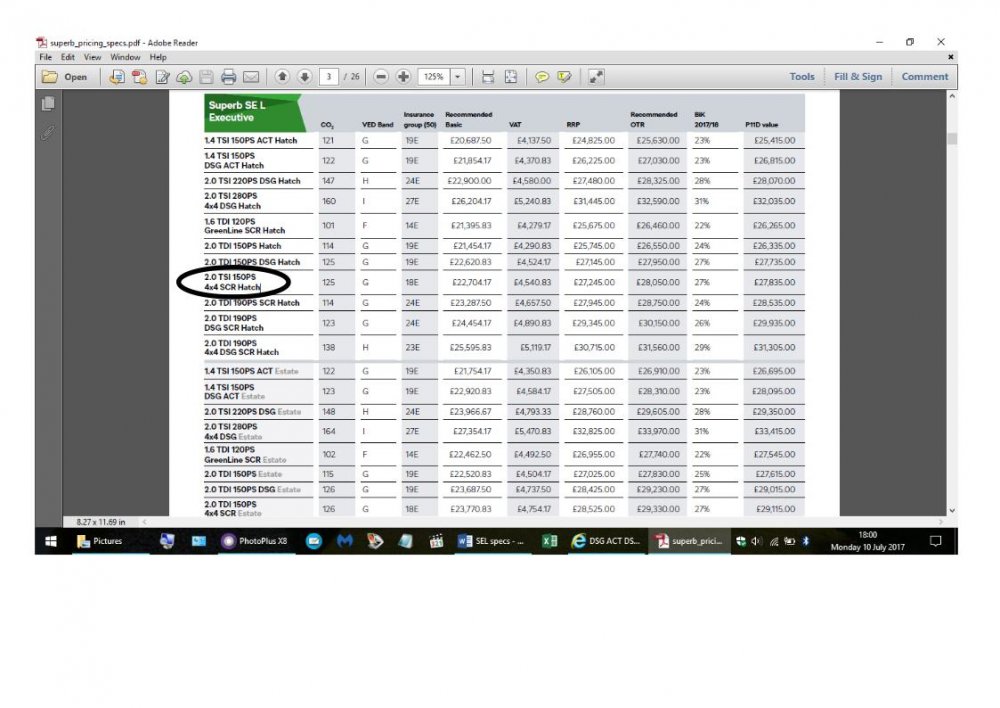Go to next page with down arrow
This screenshot has height=708, width=1000.
pyautogui.click(x=305, y=77)
